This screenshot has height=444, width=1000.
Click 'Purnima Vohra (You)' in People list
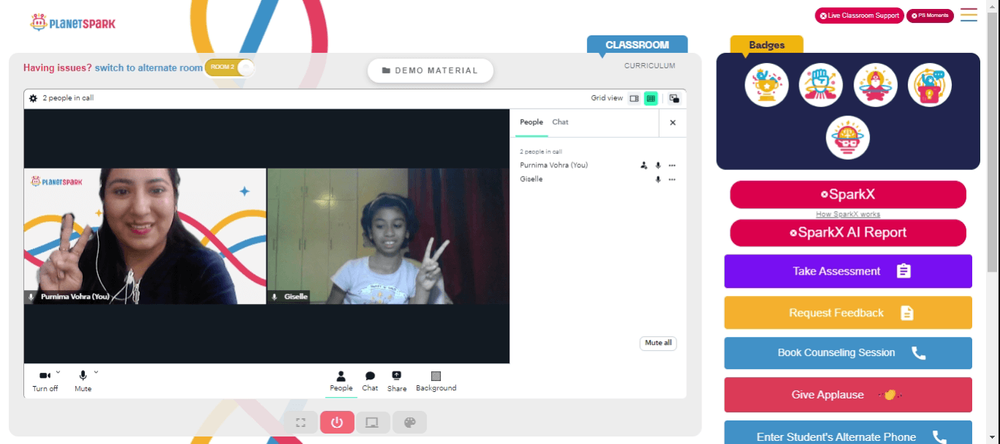(x=554, y=165)
